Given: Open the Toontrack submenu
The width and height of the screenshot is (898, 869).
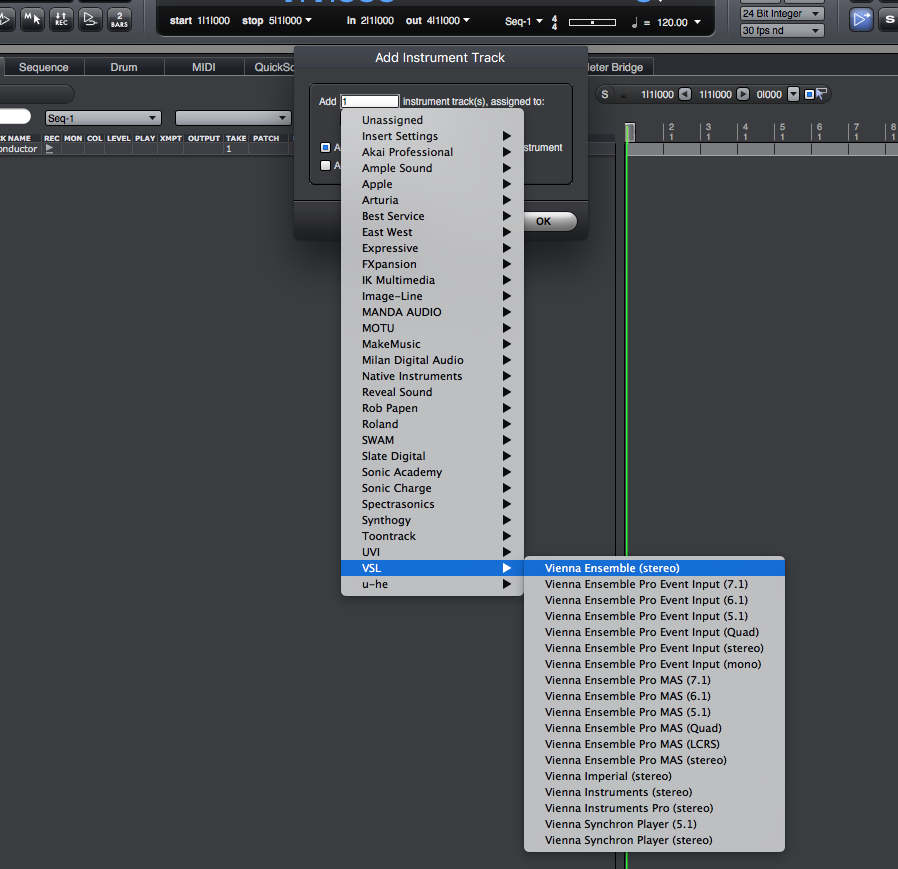Looking at the screenshot, I should pyautogui.click(x=432, y=536).
